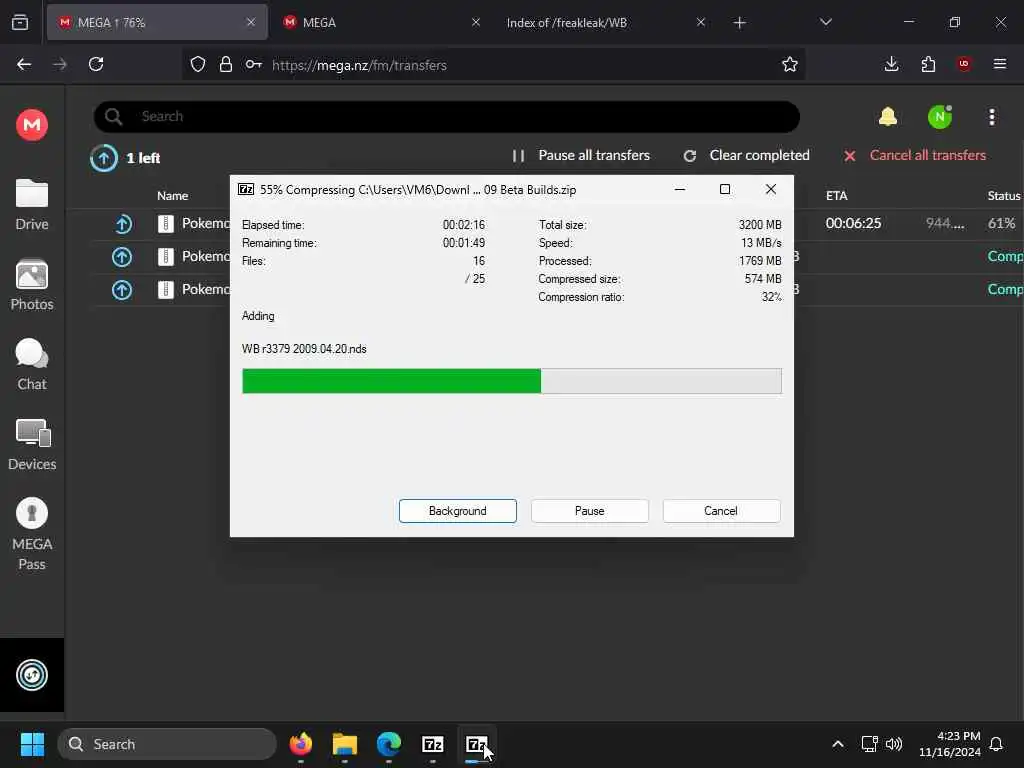The width and height of the screenshot is (1024, 768).
Task: Click the file icon of the first transfer row
Action: [166, 224]
